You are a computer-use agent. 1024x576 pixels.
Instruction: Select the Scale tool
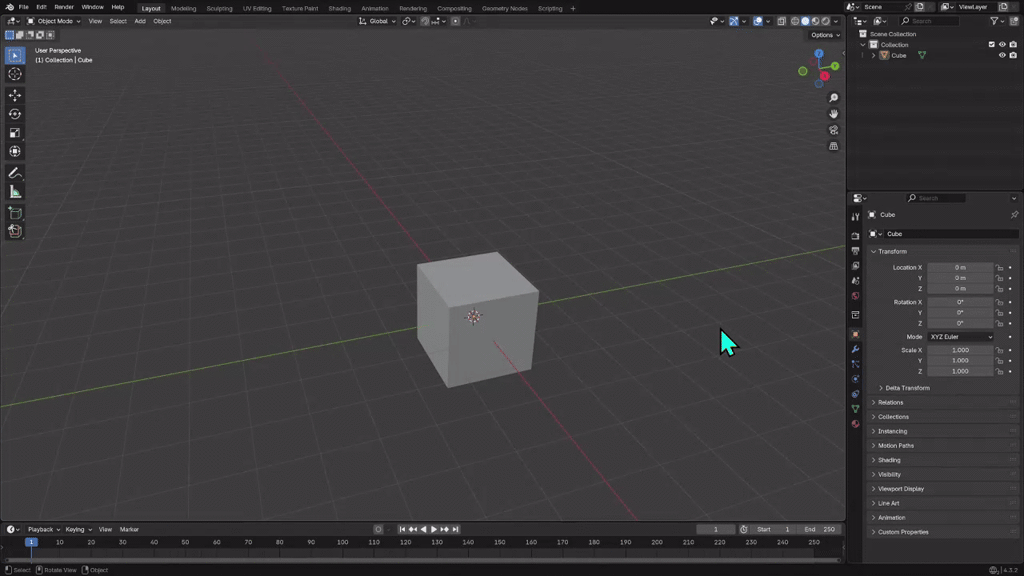[14, 133]
